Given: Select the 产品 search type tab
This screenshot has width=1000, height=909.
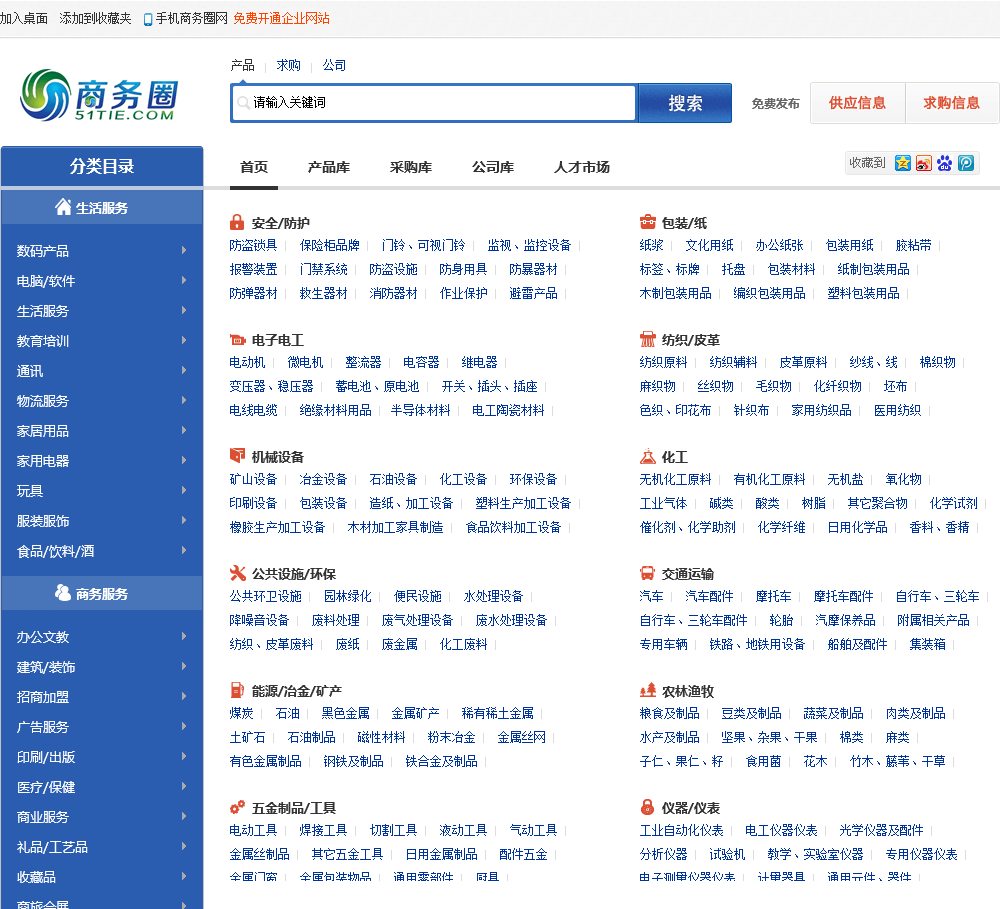Looking at the screenshot, I should tap(242, 65).
